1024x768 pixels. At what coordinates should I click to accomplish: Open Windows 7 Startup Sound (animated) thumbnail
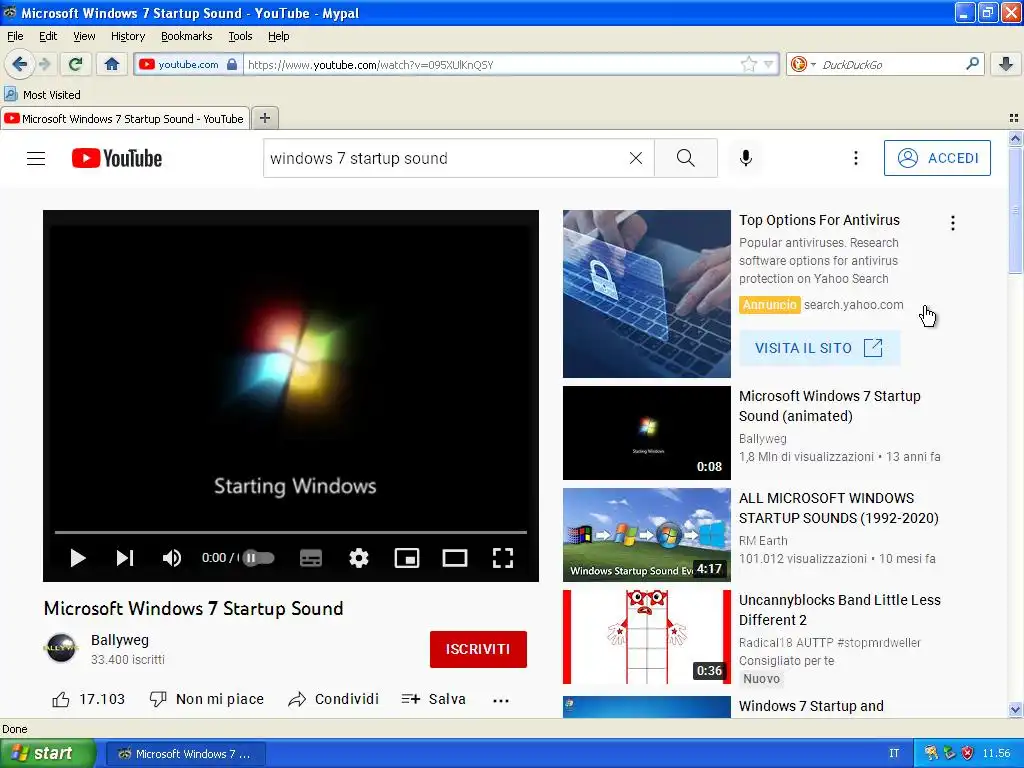pyautogui.click(x=647, y=433)
